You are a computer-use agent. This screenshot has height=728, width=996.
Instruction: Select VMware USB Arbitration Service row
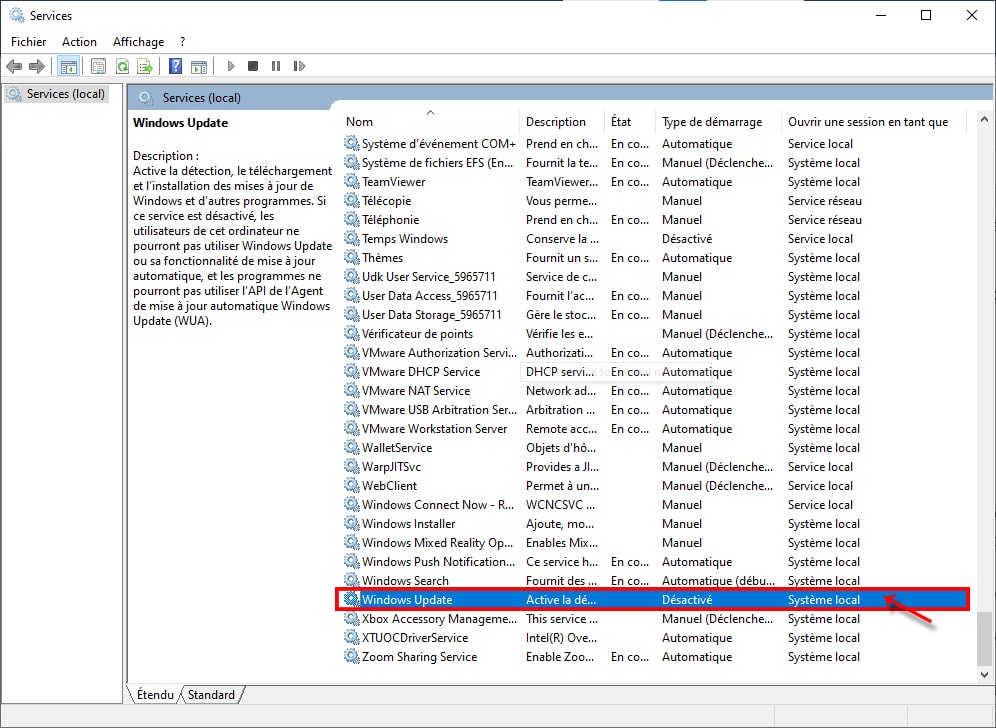coord(652,409)
